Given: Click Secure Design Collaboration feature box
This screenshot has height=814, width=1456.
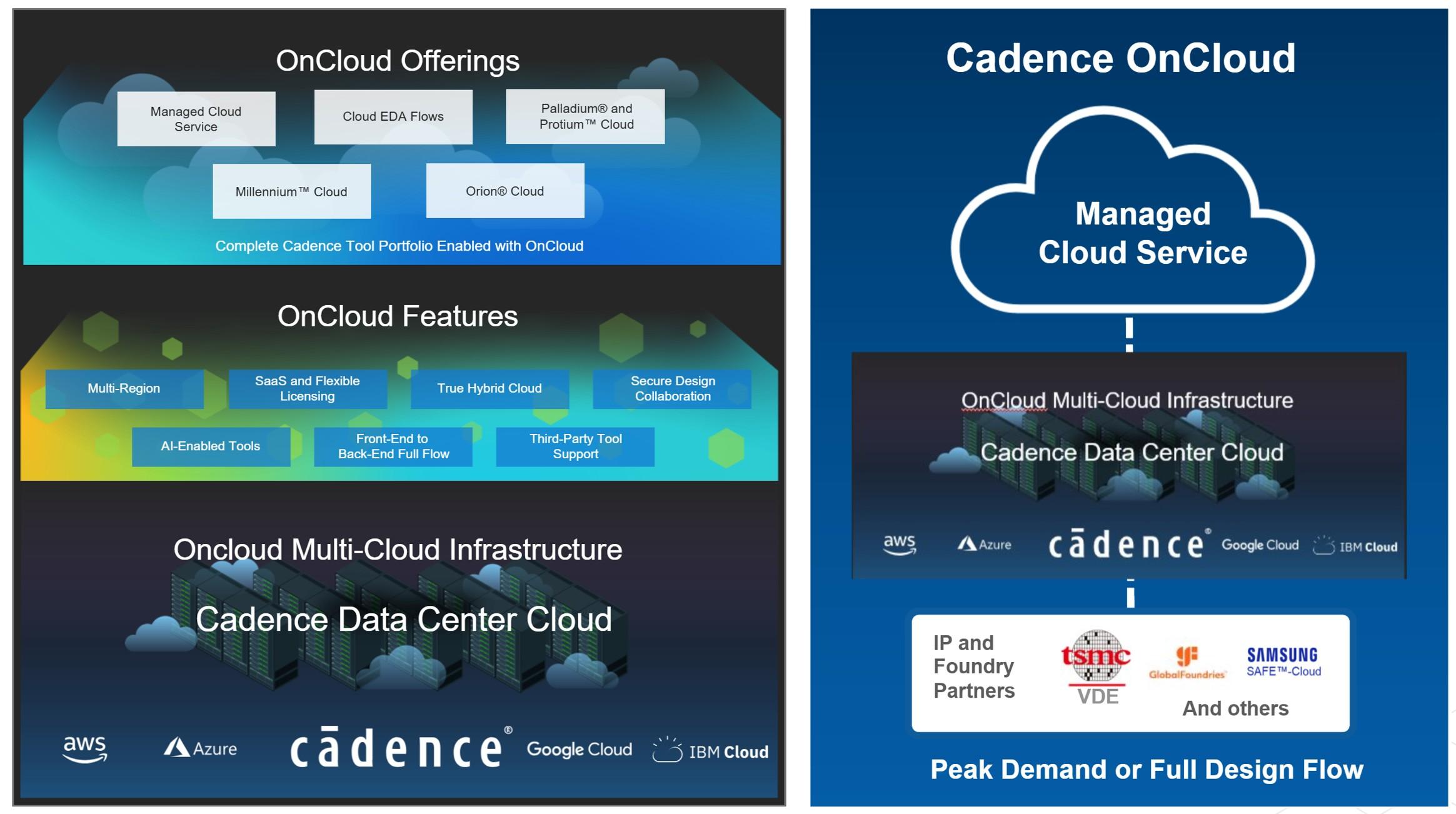Looking at the screenshot, I should pos(672,389).
